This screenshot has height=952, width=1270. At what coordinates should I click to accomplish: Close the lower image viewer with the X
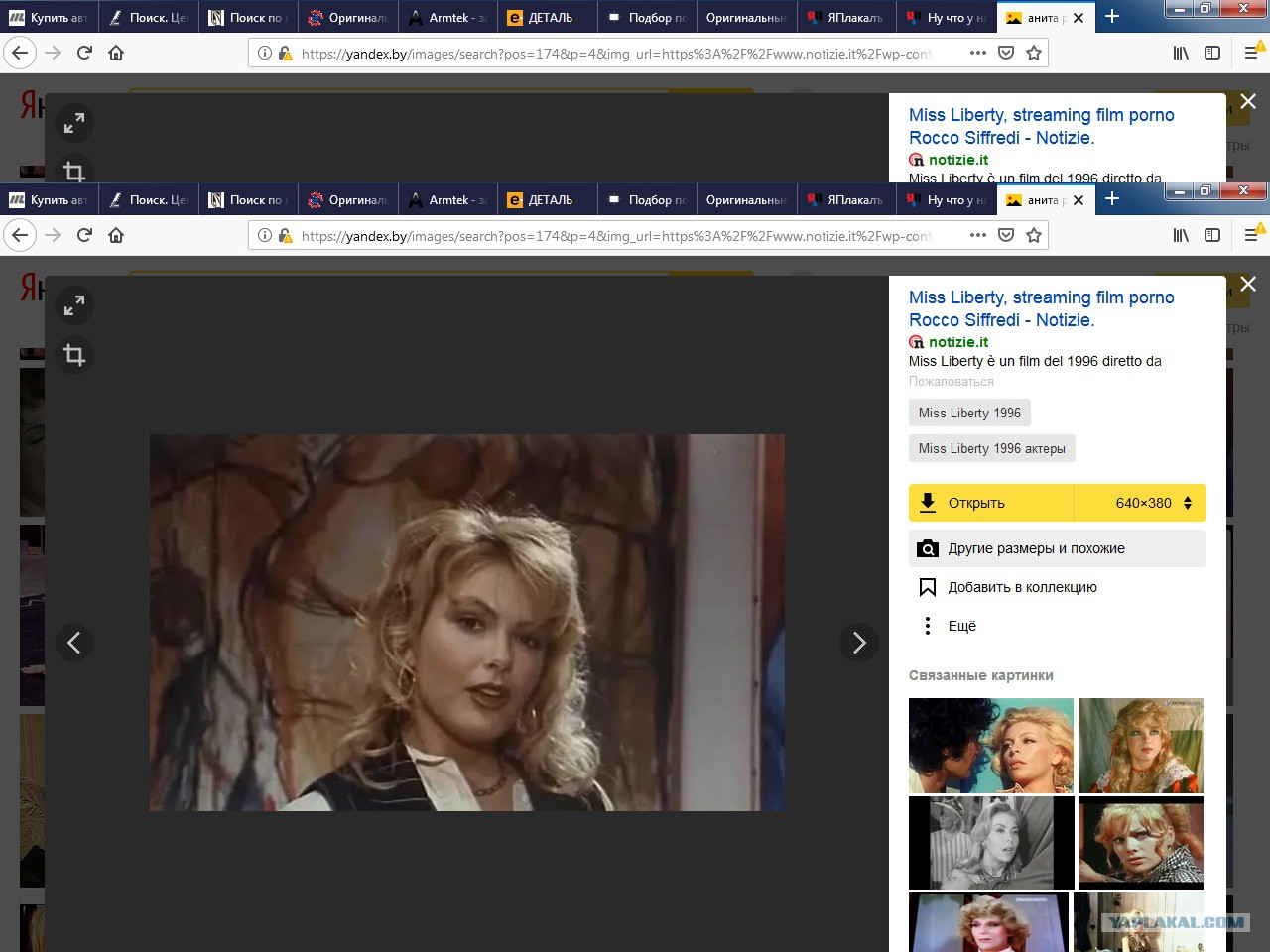1248,284
